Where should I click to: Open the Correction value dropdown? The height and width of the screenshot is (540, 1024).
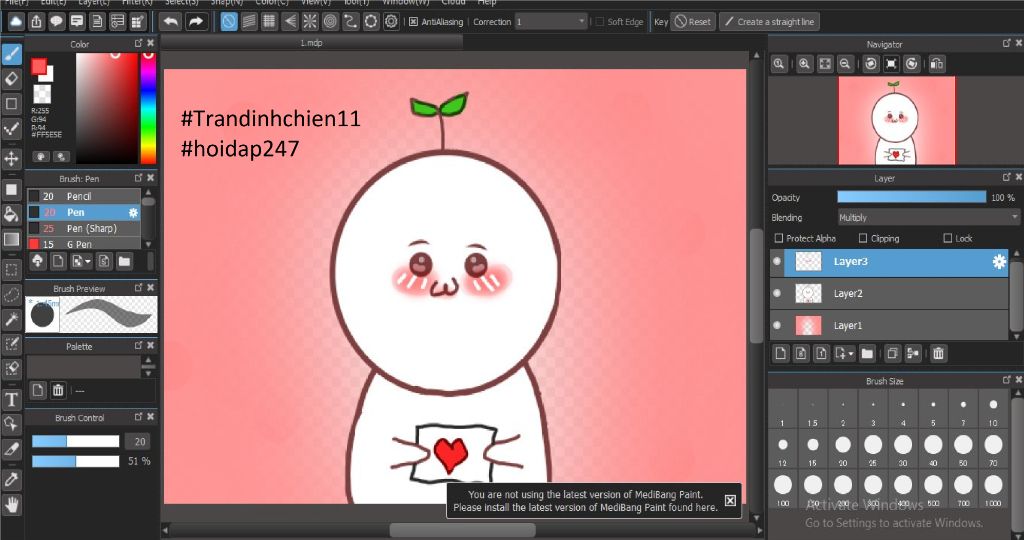click(551, 22)
